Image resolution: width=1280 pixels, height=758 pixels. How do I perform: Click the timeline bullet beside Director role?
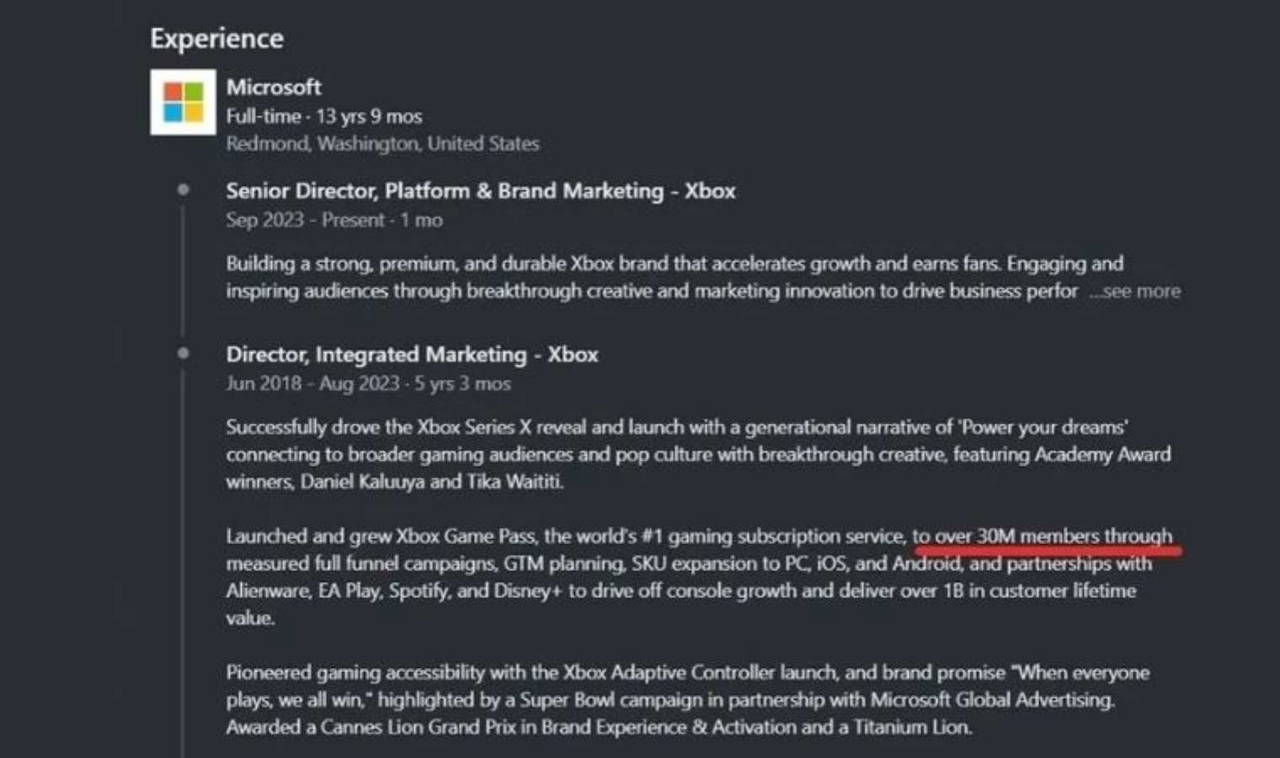click(x=182, y=352)
